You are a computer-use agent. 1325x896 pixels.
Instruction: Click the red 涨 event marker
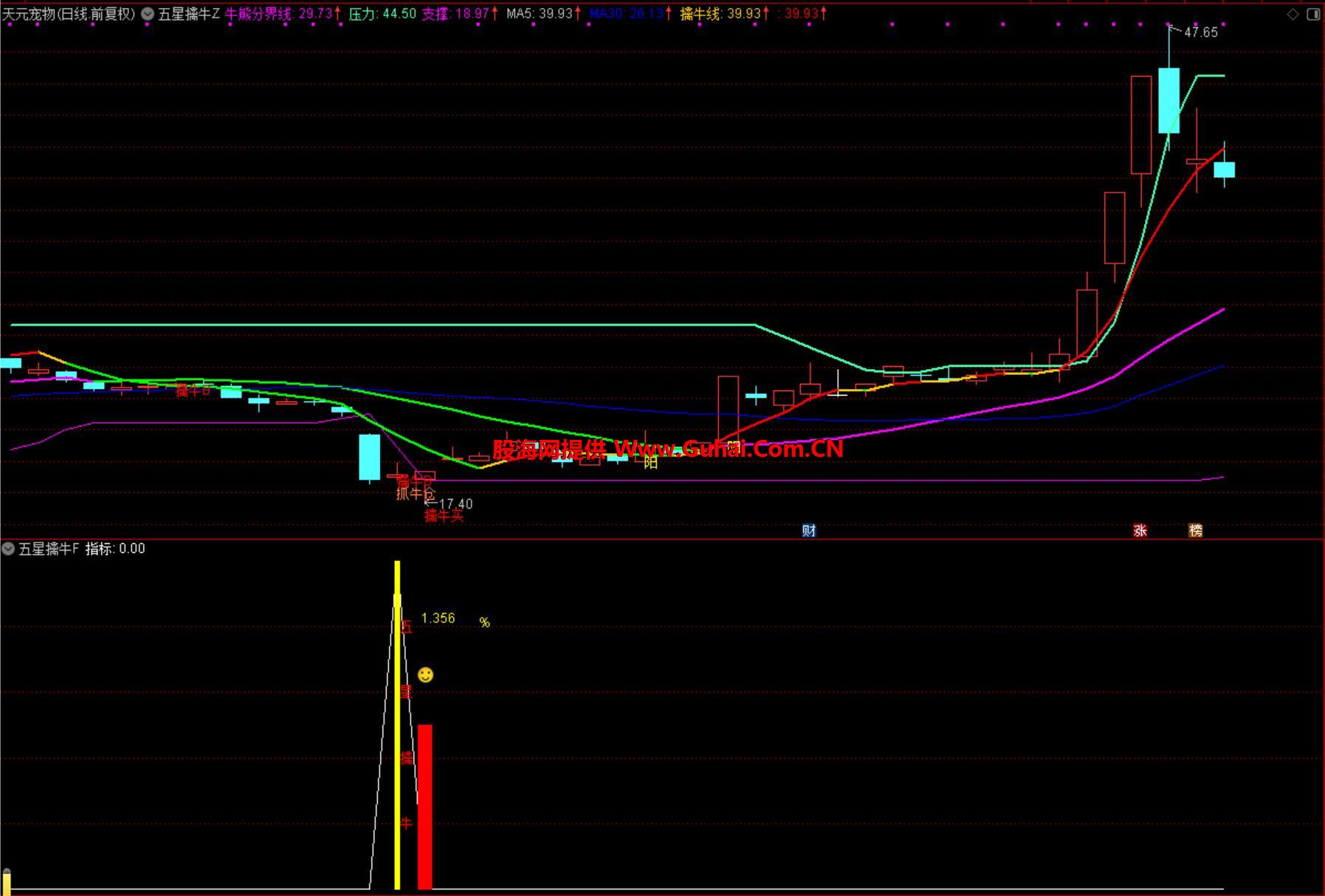[x=1140, y=530]
